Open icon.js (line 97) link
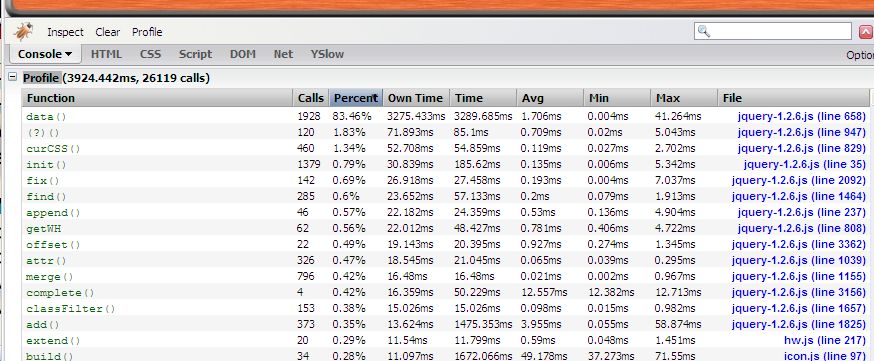874x361 pixels. tap(825, 356)
